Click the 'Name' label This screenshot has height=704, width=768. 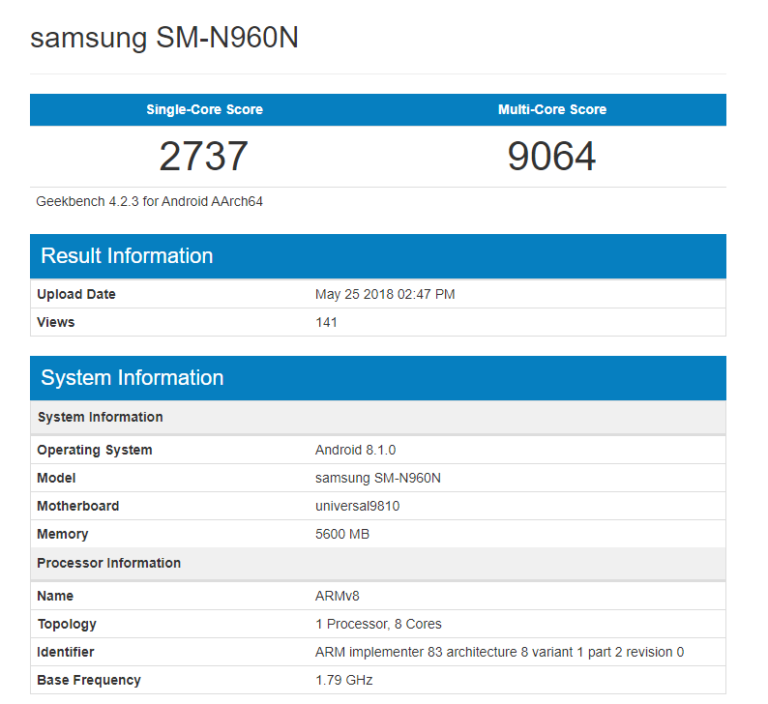pyautogui.click(x=55, y=596)
